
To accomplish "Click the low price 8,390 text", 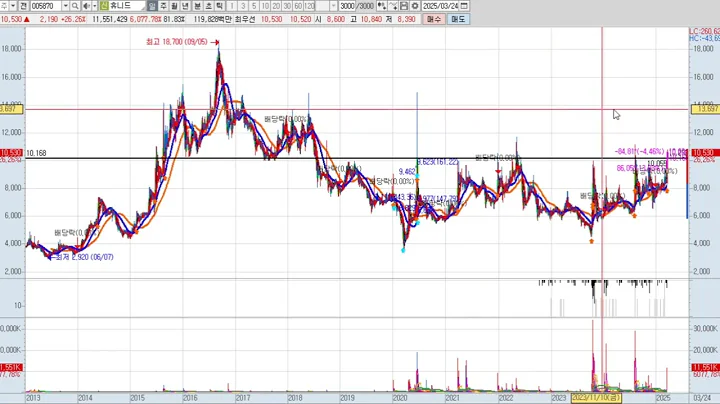I will click(406, 19).
